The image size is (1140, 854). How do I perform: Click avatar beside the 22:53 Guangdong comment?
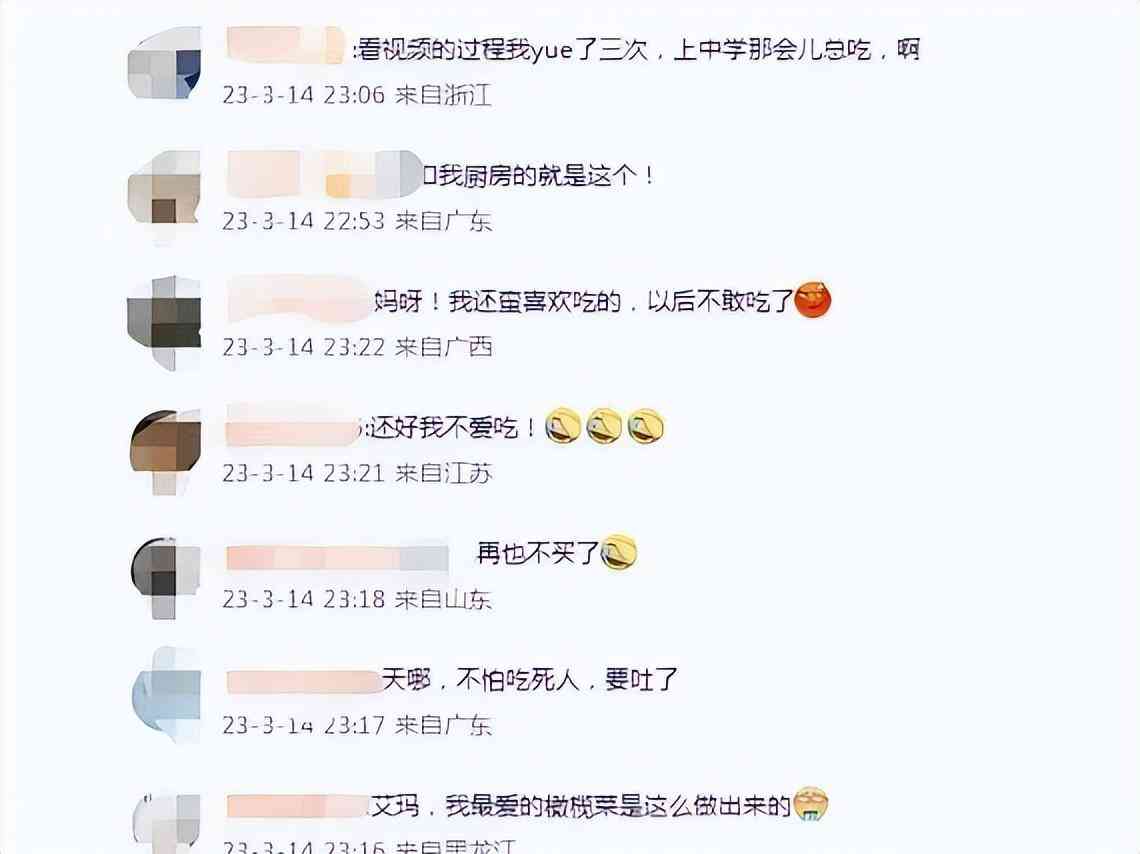click(x=164, y=190)
